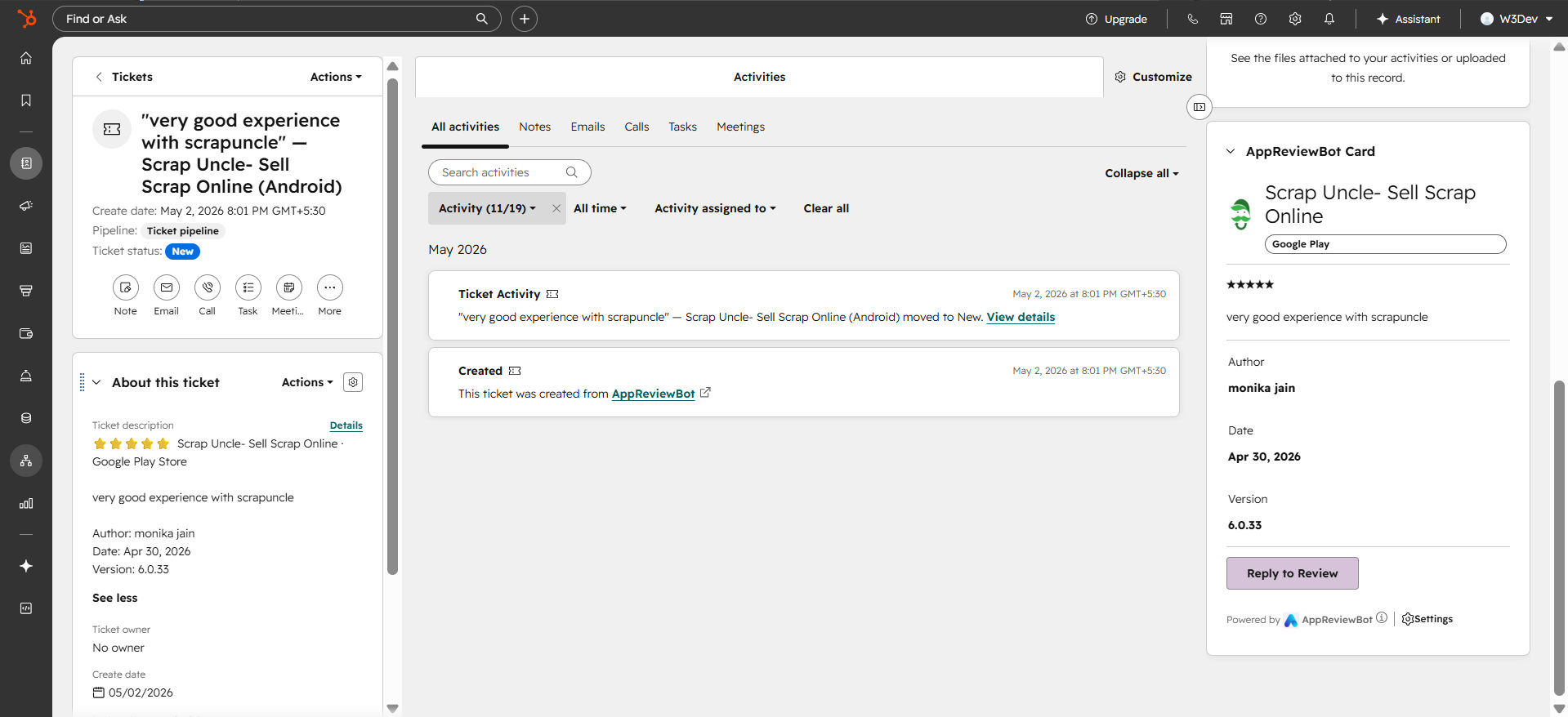The image size is (1568, 717).
Task: Collapse the About this ticket section
Action: [96, 382]
